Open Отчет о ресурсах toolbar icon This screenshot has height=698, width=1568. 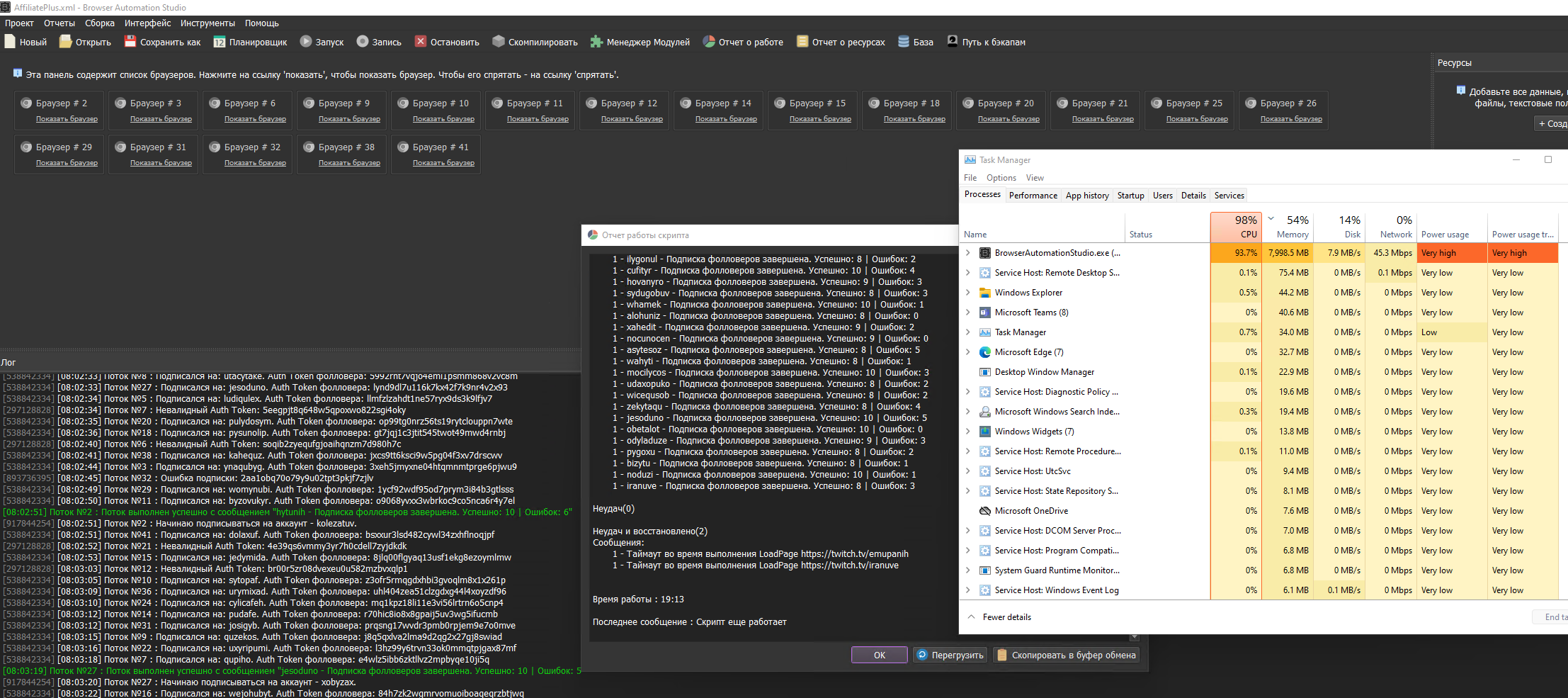click(802, 42)
